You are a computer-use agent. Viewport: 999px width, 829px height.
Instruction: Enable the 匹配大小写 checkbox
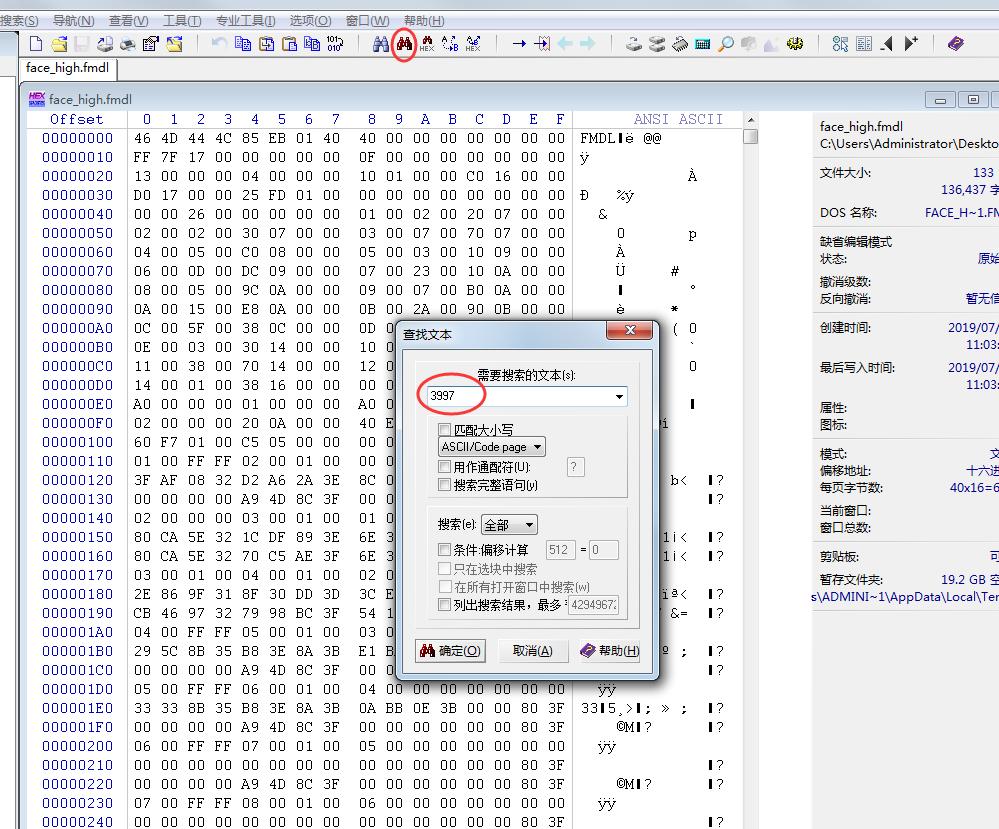click(x=445, y=430)
